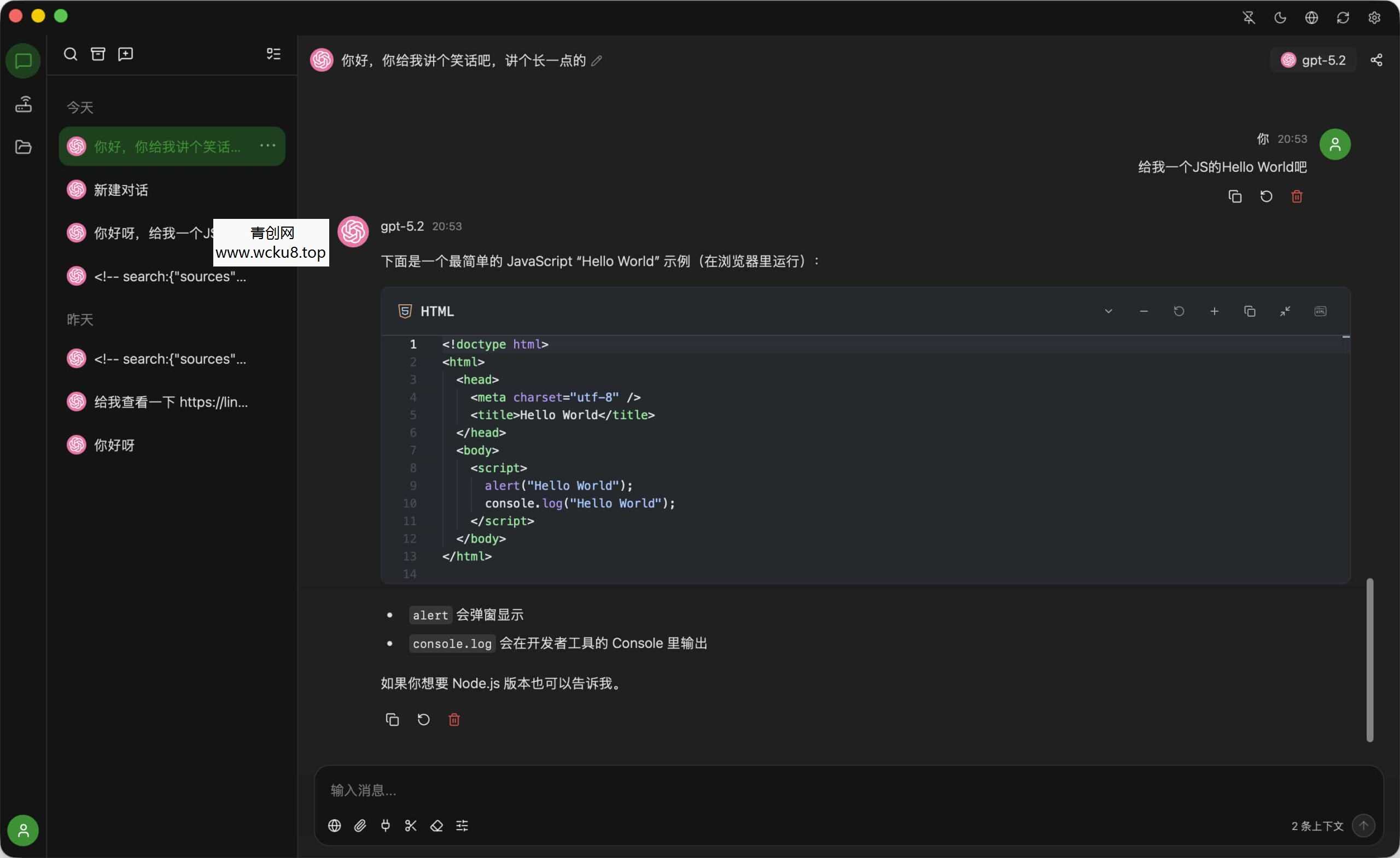The width and height of the screenshot is (1400, 858).
Task: Start a new chat with the plus-message icon
Action: (x=125, y=54)
